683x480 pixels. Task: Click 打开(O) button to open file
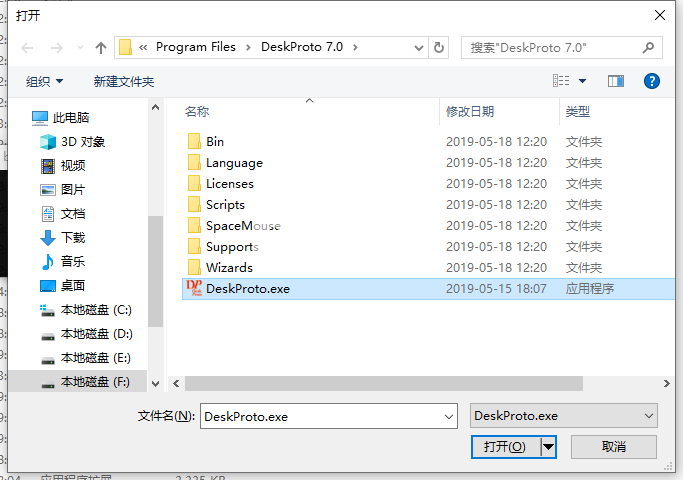505,447
